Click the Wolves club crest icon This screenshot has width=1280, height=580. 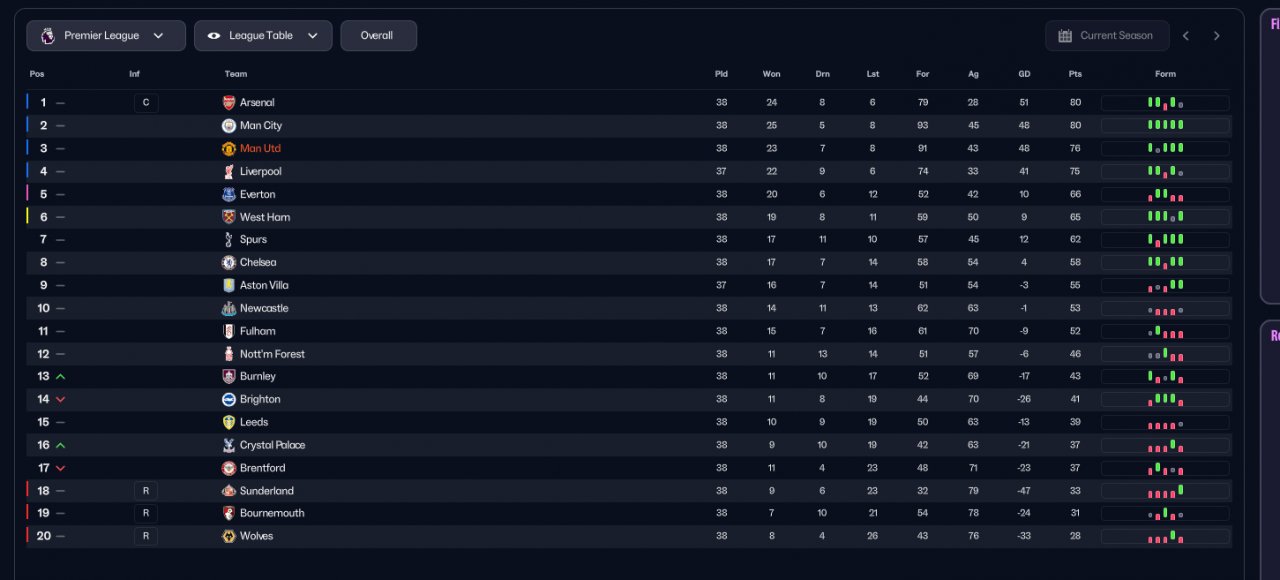(x=229, y=537)
